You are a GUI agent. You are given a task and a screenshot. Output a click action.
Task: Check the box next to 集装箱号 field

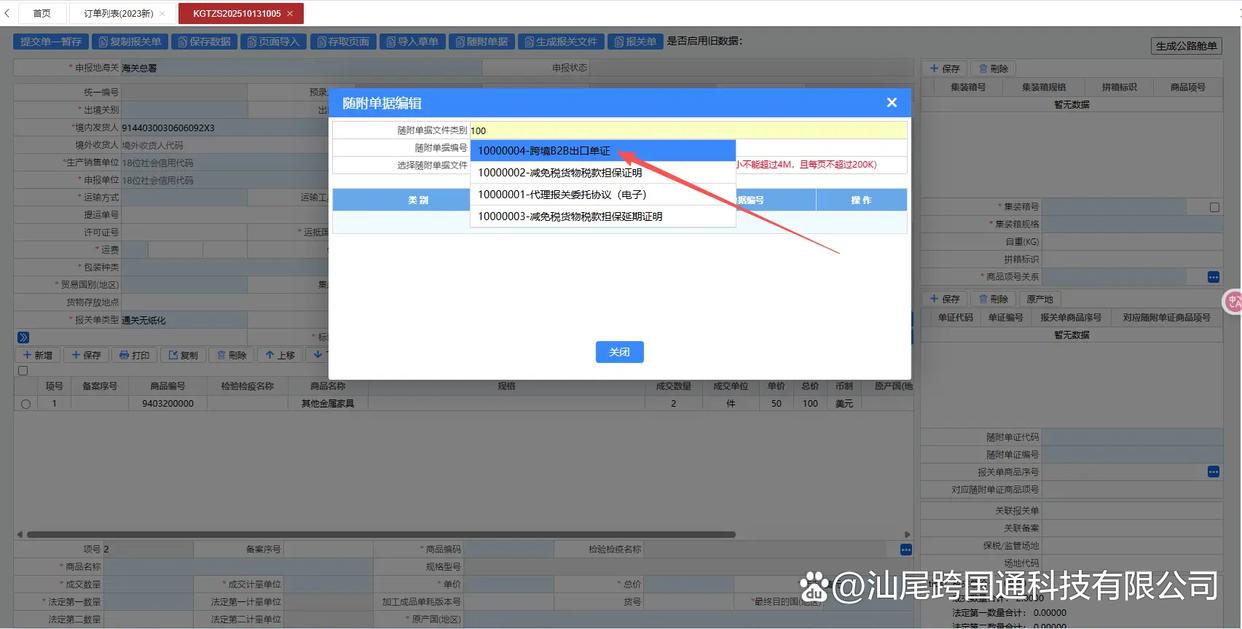coord(1214,207)
